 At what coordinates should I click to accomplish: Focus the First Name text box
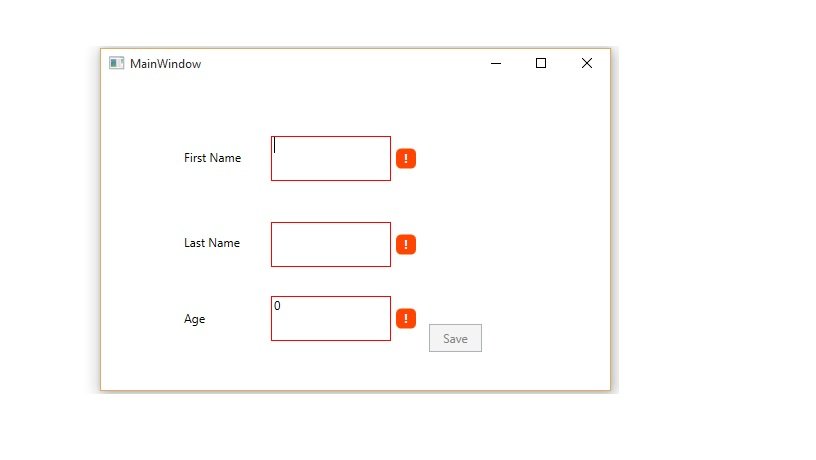331,159
